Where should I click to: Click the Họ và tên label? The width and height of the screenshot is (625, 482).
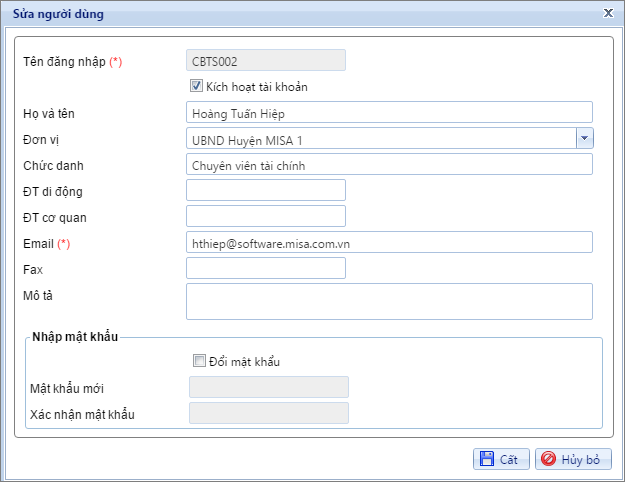coord(49,114)
